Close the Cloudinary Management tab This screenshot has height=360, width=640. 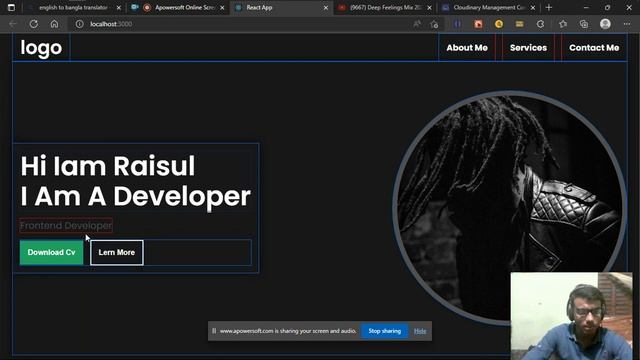tap(533, 8)
